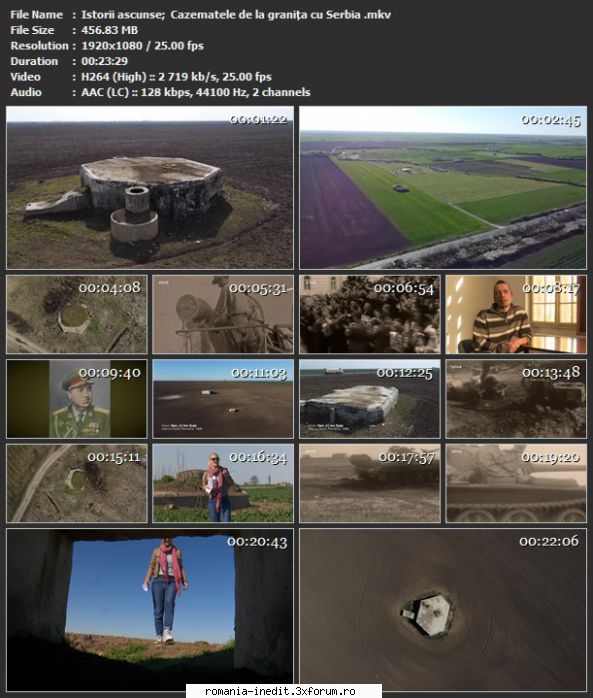The width and height of the screenshot is (593, 698).
Task: Click the 'Resolution' label
Action: 40,46
